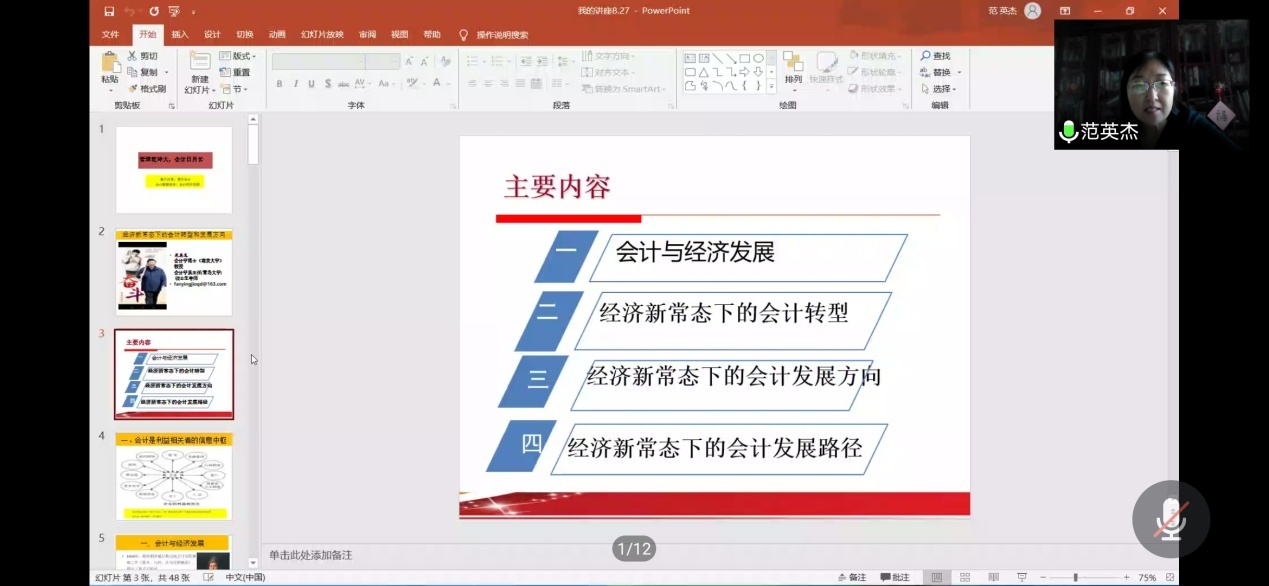Click the Save icon on Quick Access Toolbar
This screenshot has width=1269, height=586.
click(109, 10)
